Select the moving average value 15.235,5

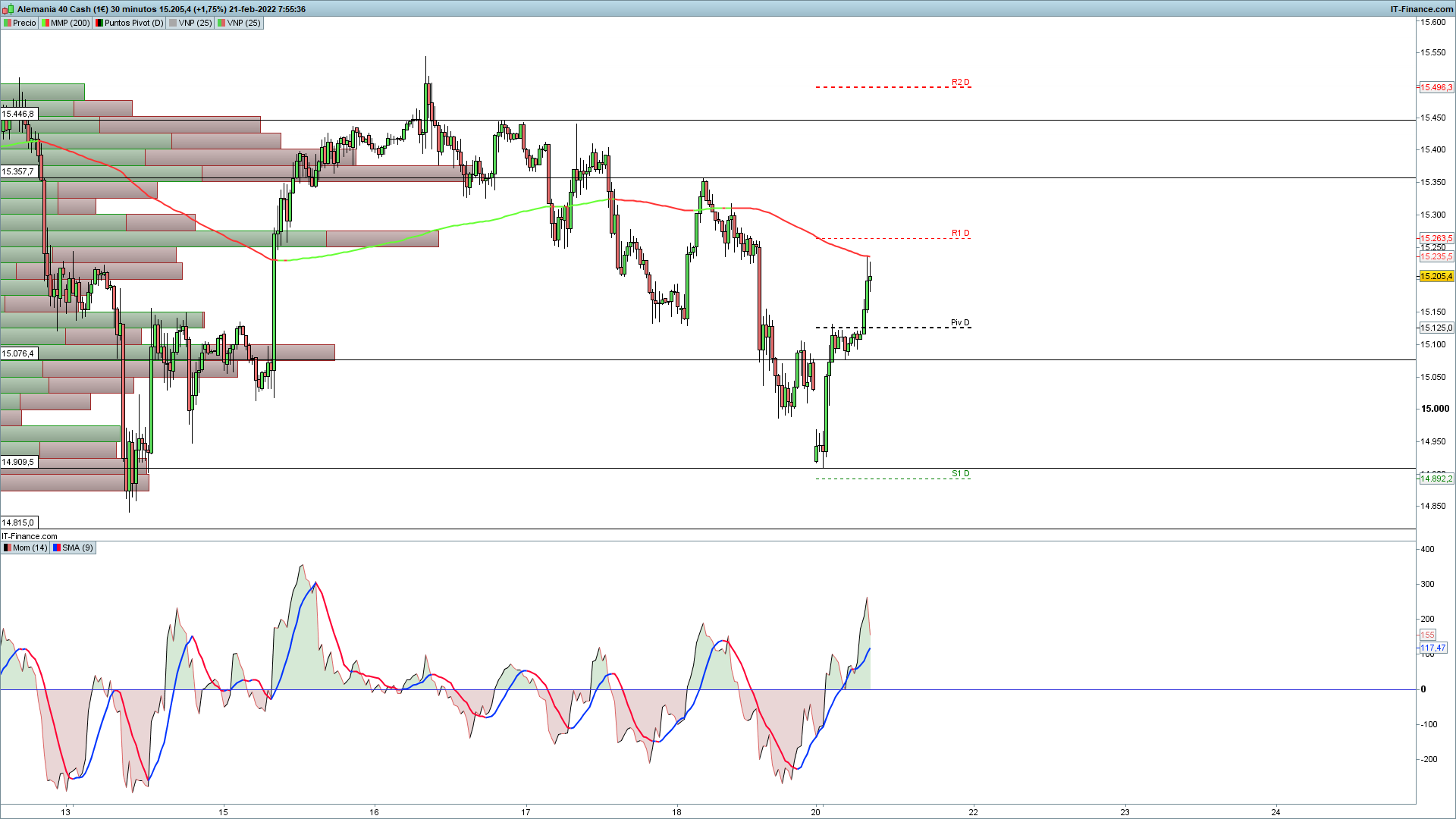1436,256
